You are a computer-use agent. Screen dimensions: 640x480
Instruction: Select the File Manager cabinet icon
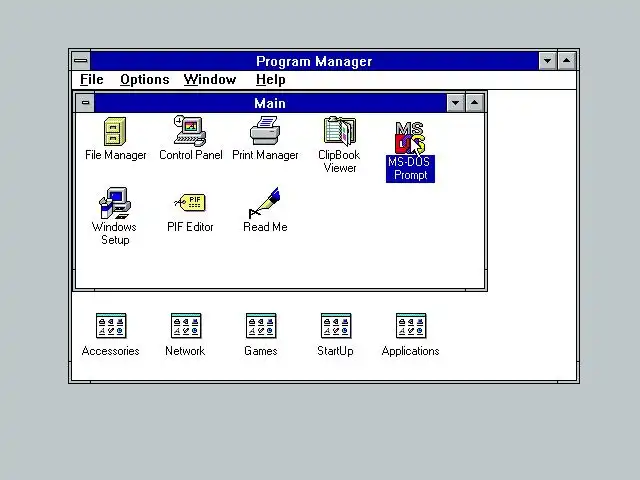[x=115, y=131]
